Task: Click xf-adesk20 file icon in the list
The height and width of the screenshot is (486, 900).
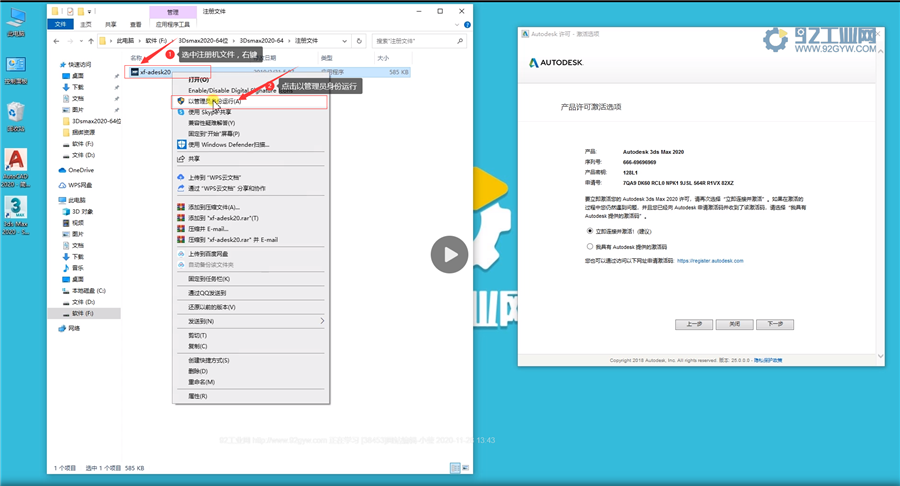Action: click(x=134, y=72)
